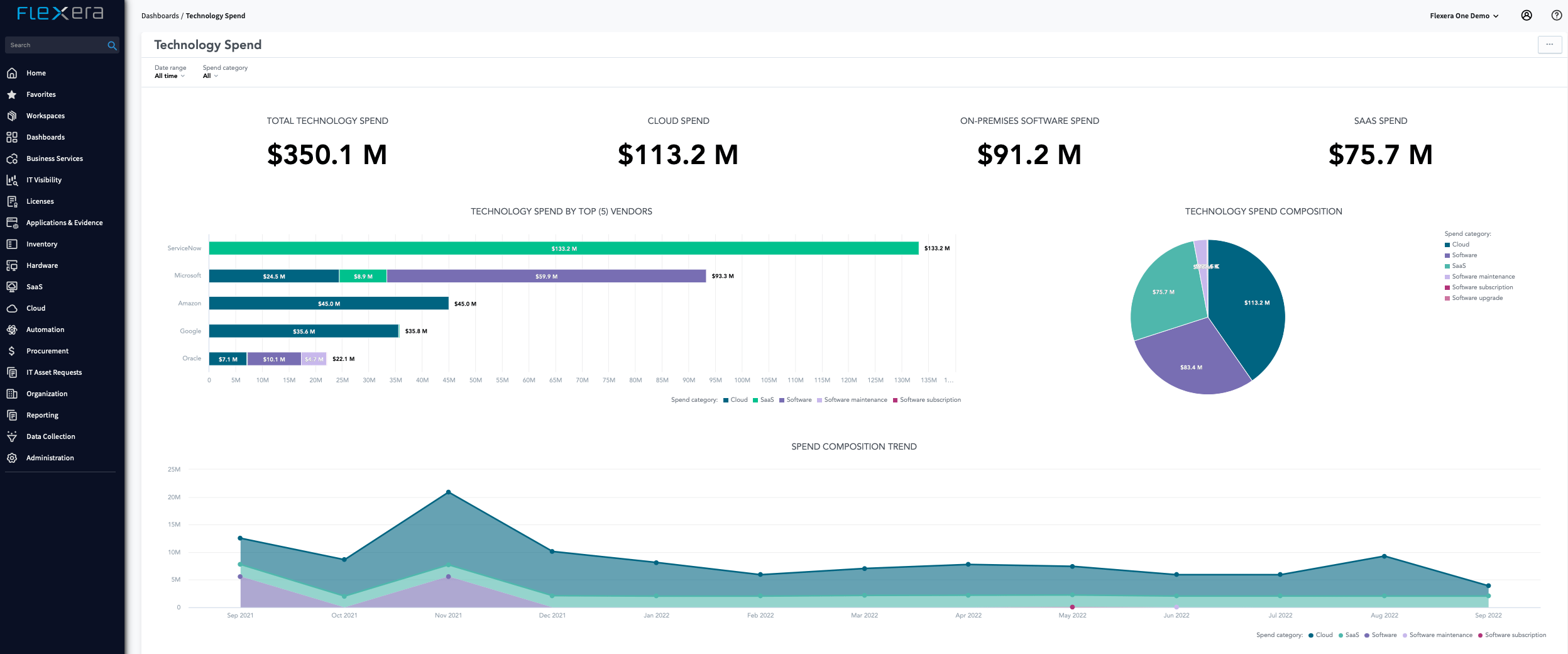Image resolution: width=1568 pixels, height=654 pixels.
Task: Expand the Date range All time dropdown
Action: coord(170,76)
